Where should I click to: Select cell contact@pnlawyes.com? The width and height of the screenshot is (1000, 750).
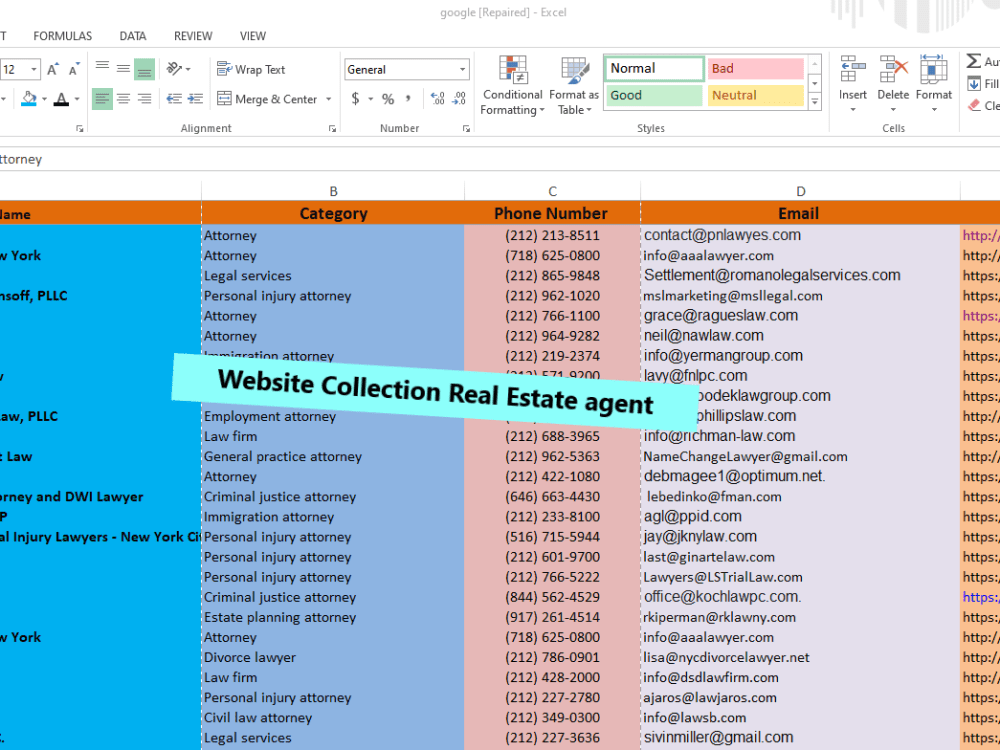[x=800, y=235]
